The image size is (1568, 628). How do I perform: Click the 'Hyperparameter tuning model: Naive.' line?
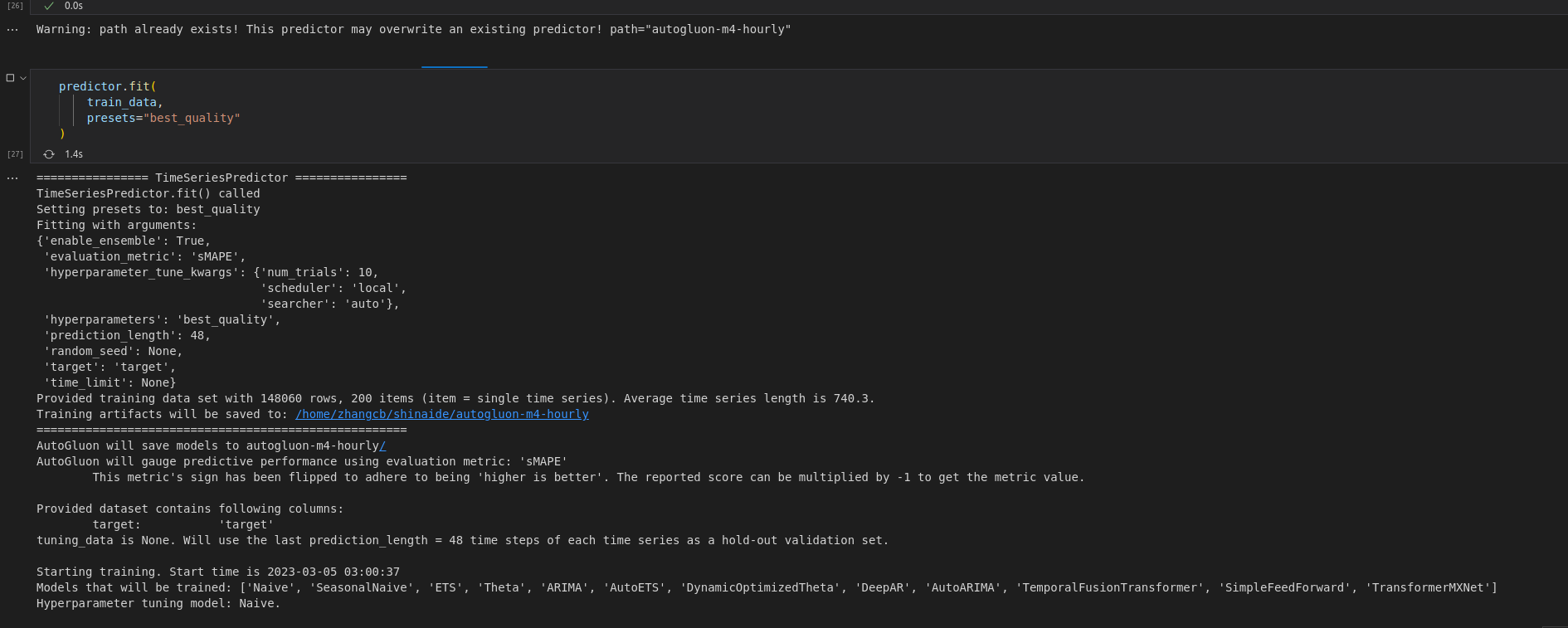point(158,603)
